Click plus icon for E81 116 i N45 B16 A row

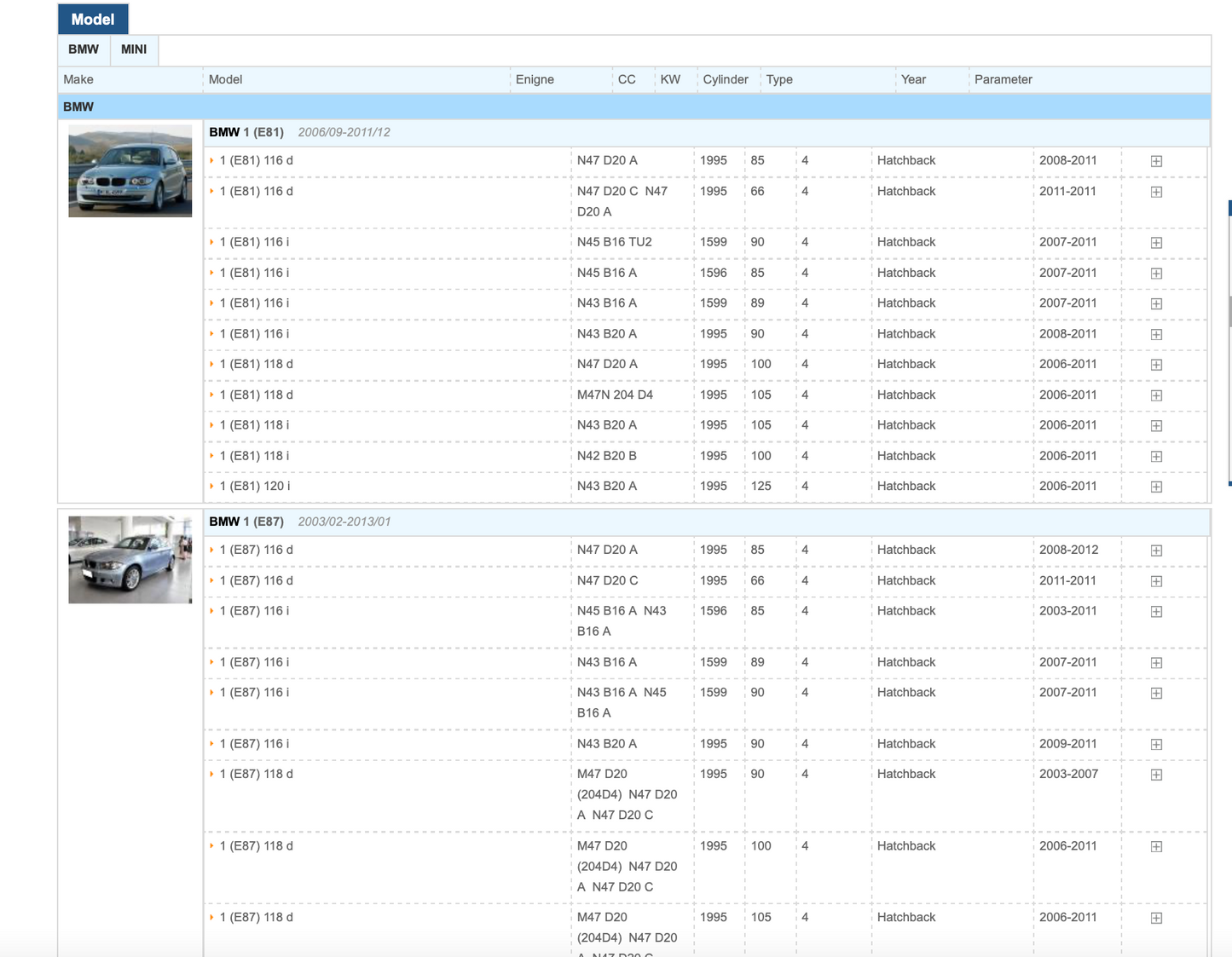[1156, 274]
